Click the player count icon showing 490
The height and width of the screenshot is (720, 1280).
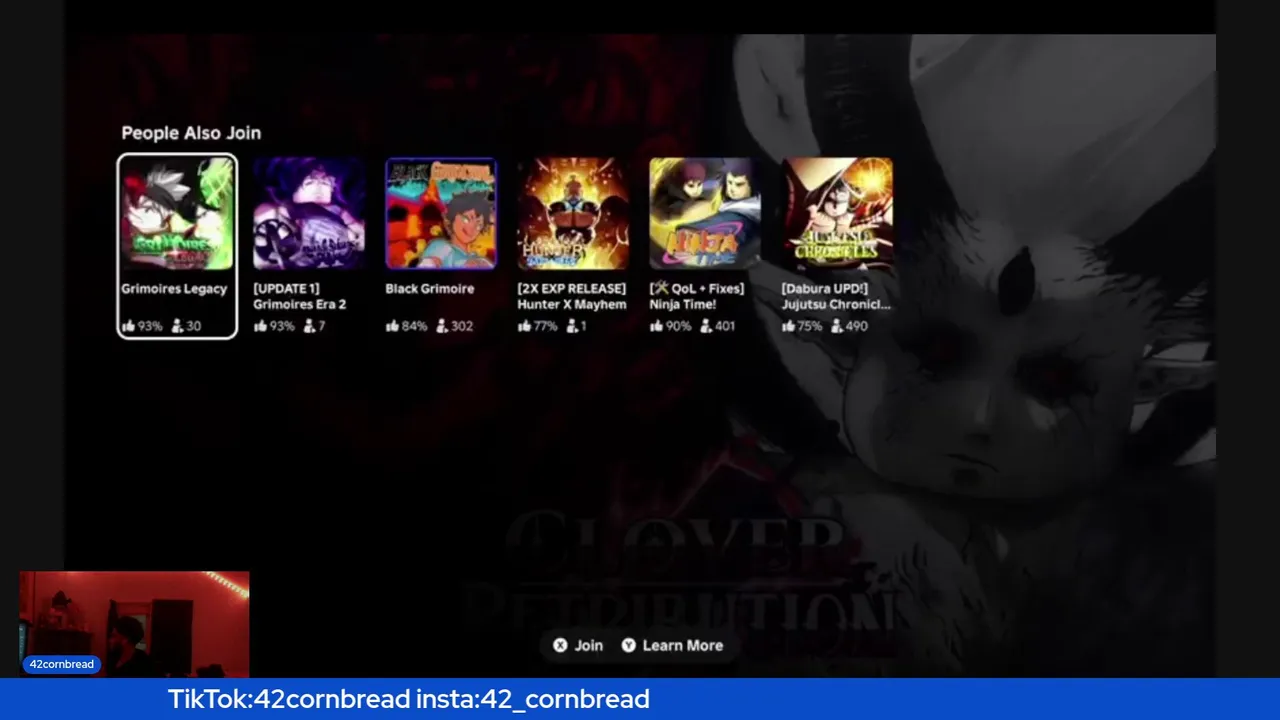[837, 326]
